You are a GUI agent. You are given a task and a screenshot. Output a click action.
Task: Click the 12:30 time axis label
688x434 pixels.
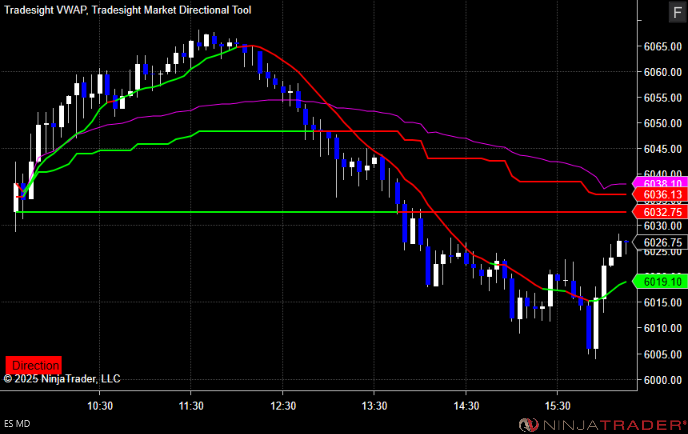point(283,406)
